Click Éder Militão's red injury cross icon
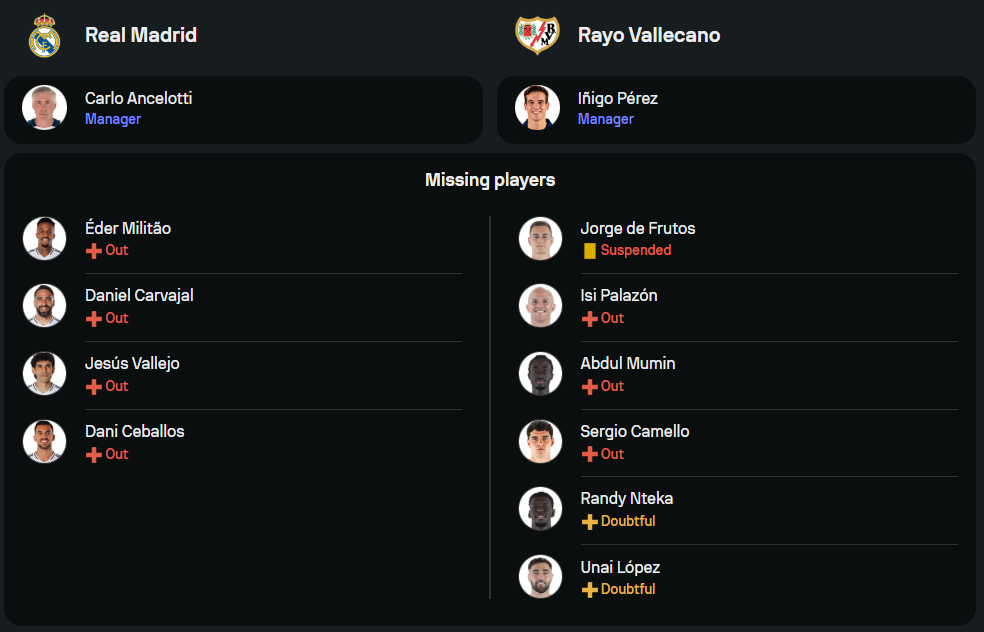 point(94,251)
